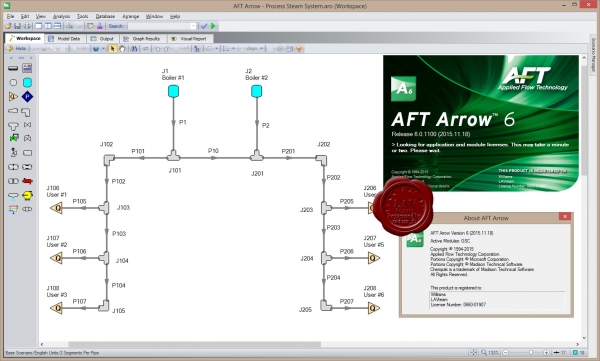Select the J101 tee junction on canvas
This screenshot has width=600, height=361.
[173, 156]
